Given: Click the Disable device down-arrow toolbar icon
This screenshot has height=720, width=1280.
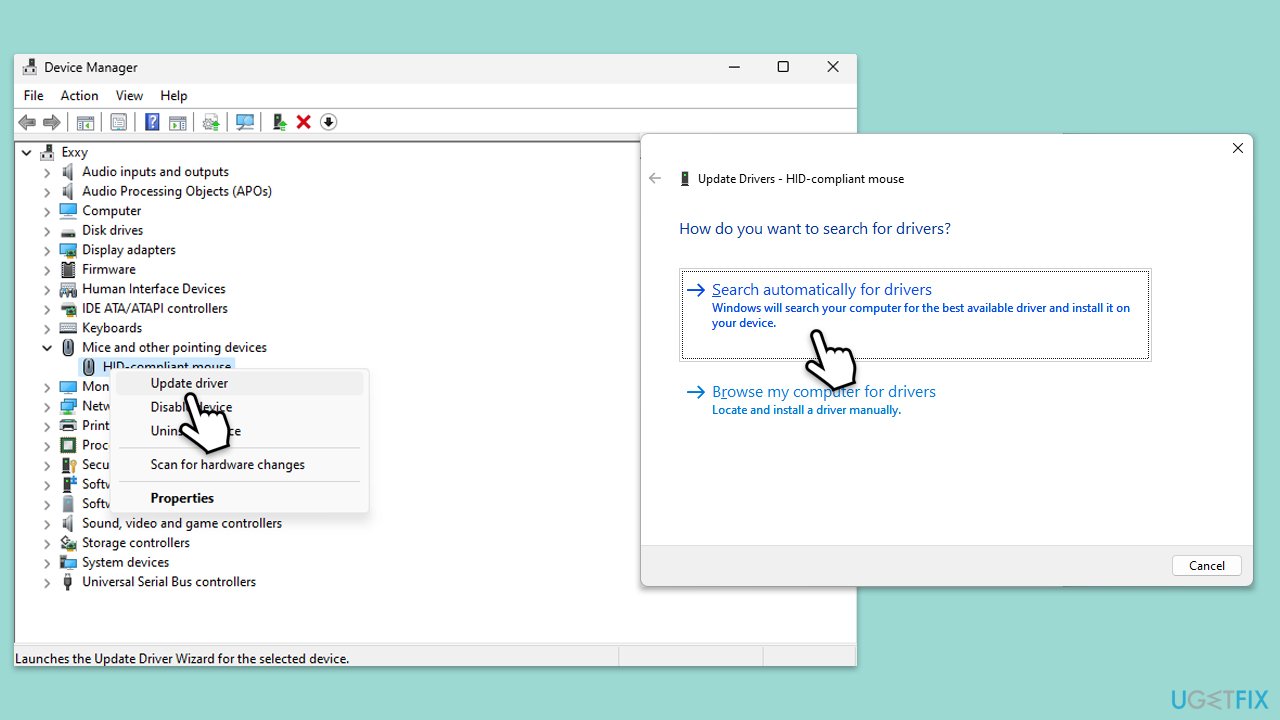Looking at the screenshot, I should click(x=328, y=122).
